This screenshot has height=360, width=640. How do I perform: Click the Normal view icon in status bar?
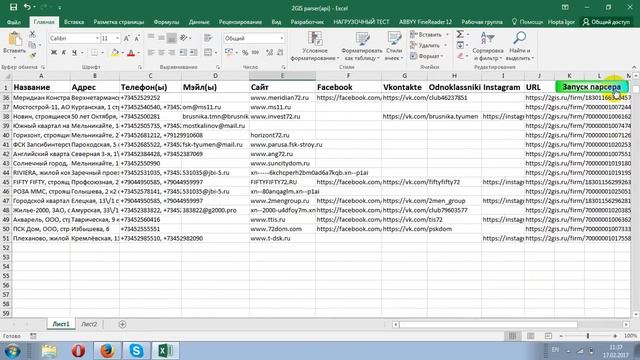coord(513,336)
